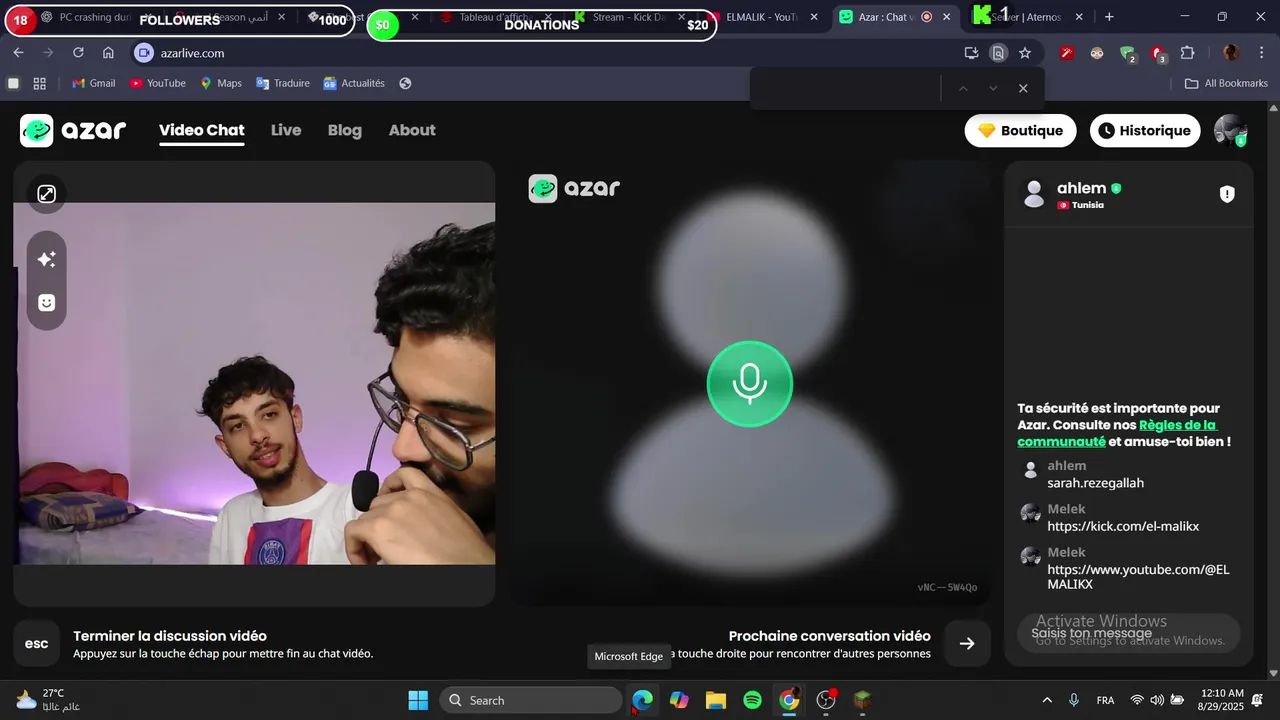Open the profile avatar in Azar header

[x=1230, y=130]
